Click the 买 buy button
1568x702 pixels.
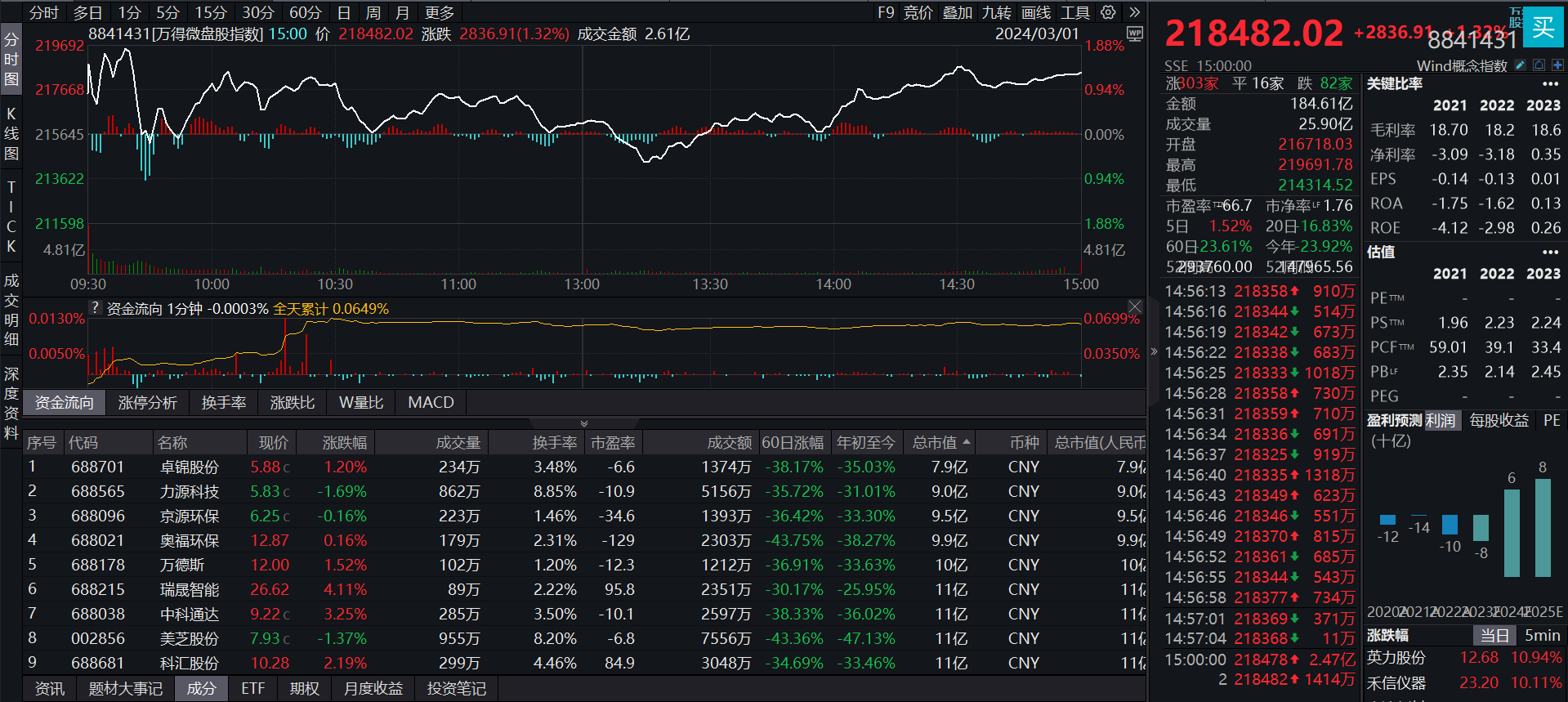[x=1543, y=28]
